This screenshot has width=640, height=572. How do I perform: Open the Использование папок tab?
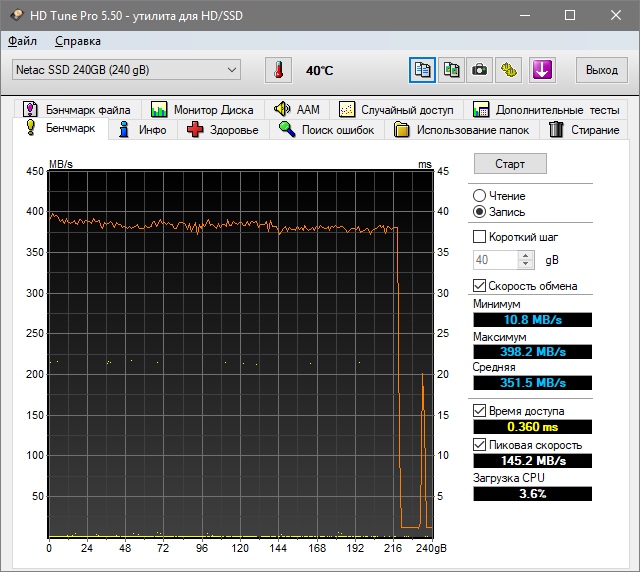tap(462, 130)
